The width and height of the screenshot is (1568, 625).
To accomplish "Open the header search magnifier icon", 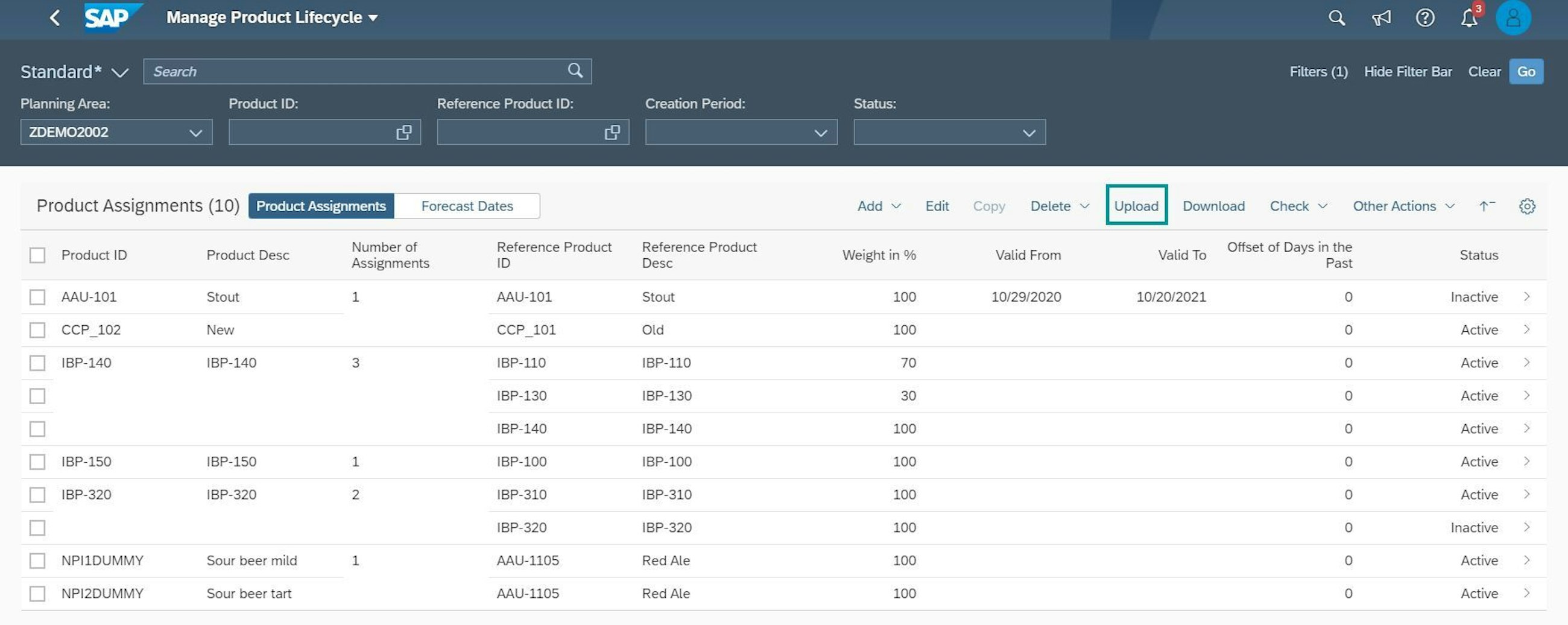I will pyautogui.click(x=1336, y=17).
